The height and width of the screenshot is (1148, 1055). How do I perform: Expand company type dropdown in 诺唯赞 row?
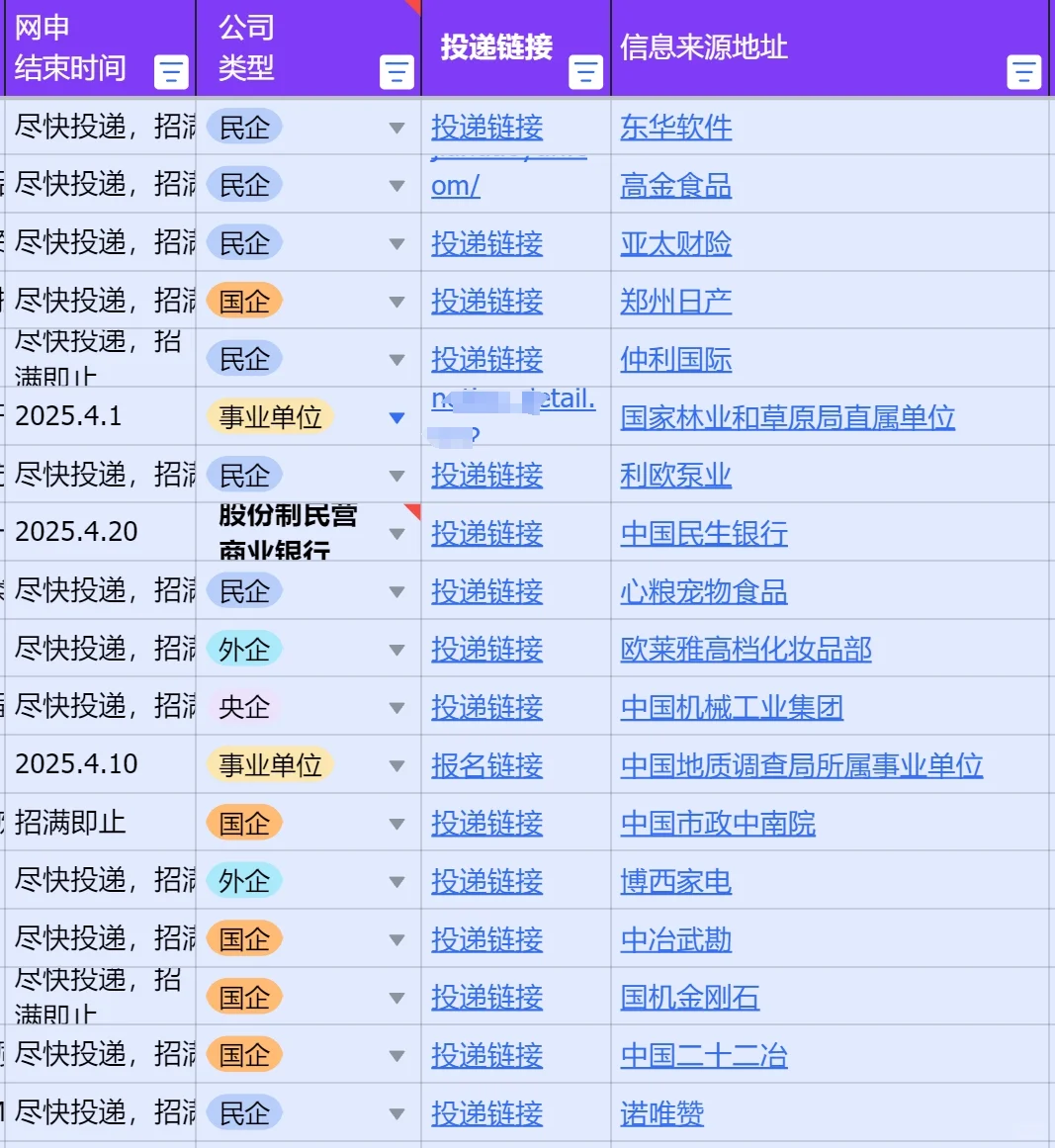pos(396,1114)
